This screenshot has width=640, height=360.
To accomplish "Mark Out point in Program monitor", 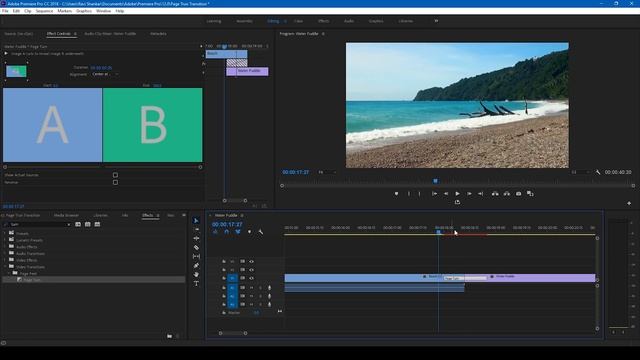I will 419,194.
